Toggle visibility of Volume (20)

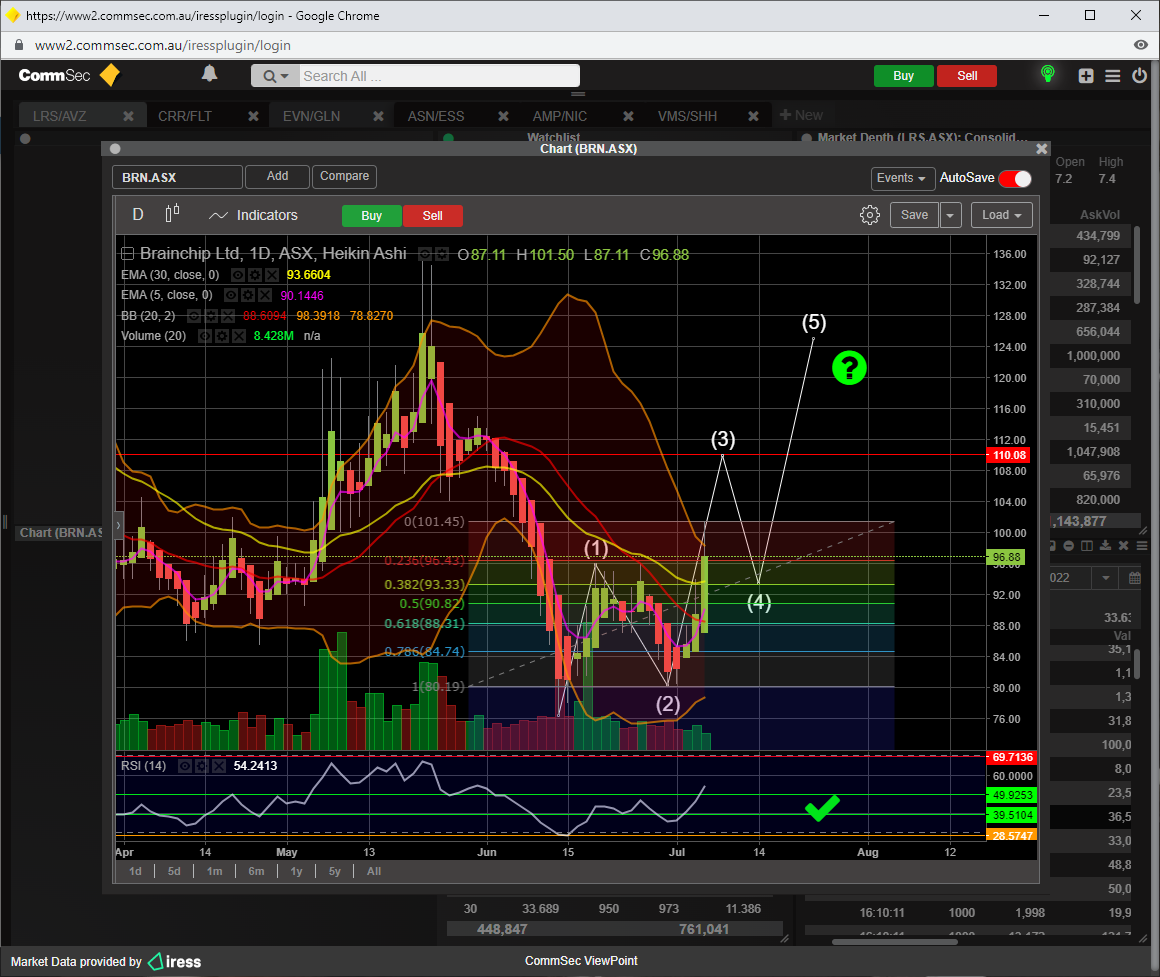pos(205,336)
